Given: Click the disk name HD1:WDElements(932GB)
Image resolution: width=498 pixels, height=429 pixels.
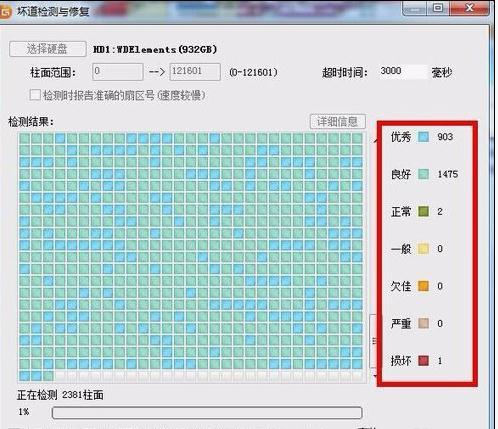Looking at the screenshot, I should tap(155, 50).
